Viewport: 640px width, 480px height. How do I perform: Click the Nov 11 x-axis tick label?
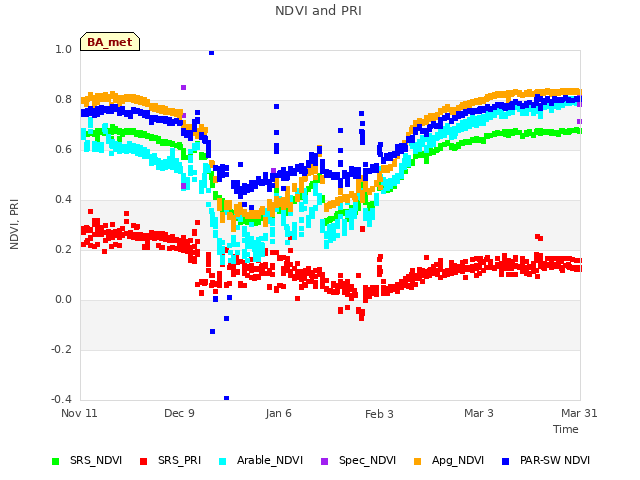point(79,413)
